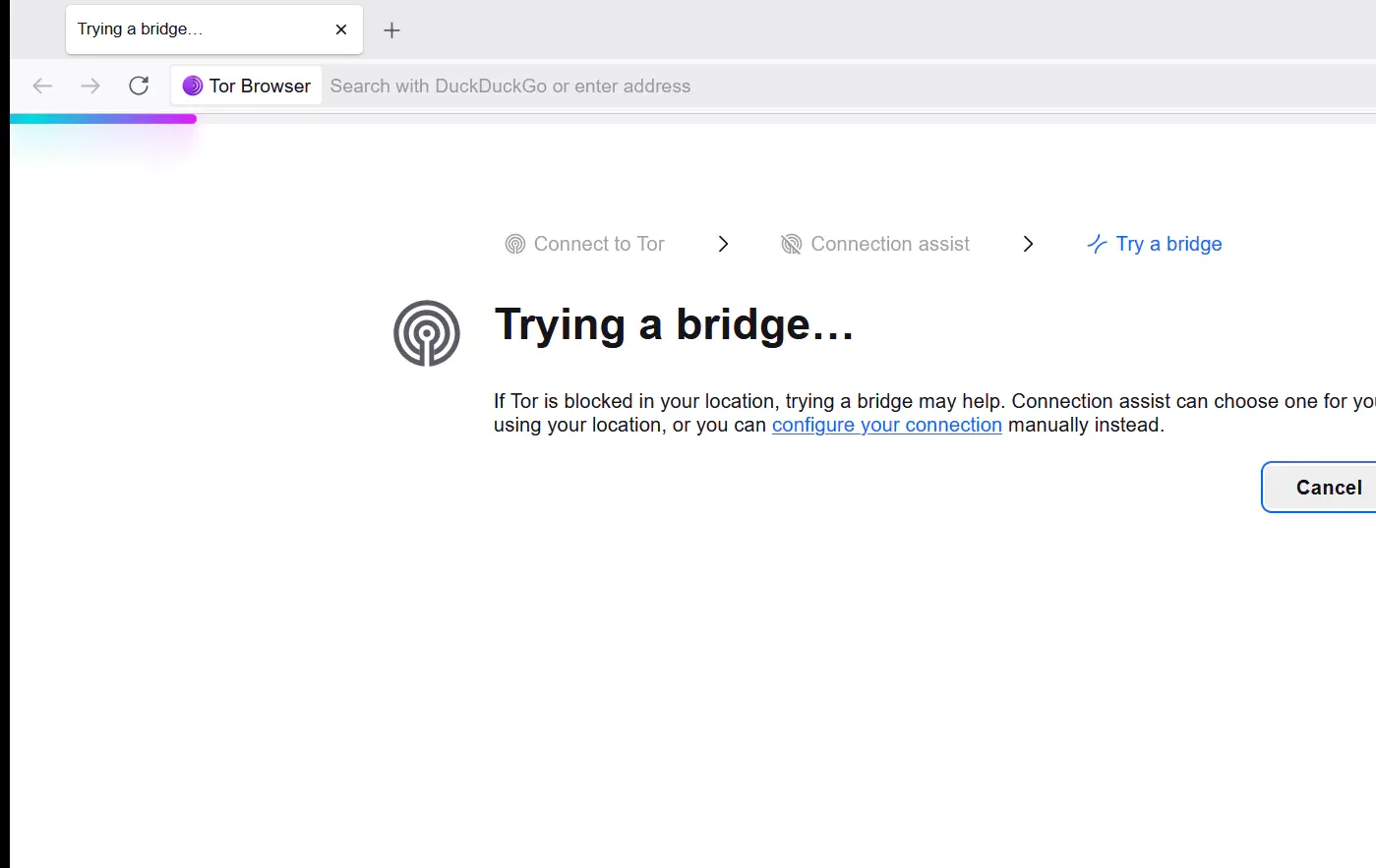Reload the current page
Screen dimensions: 1376x868
coord(139,86)
